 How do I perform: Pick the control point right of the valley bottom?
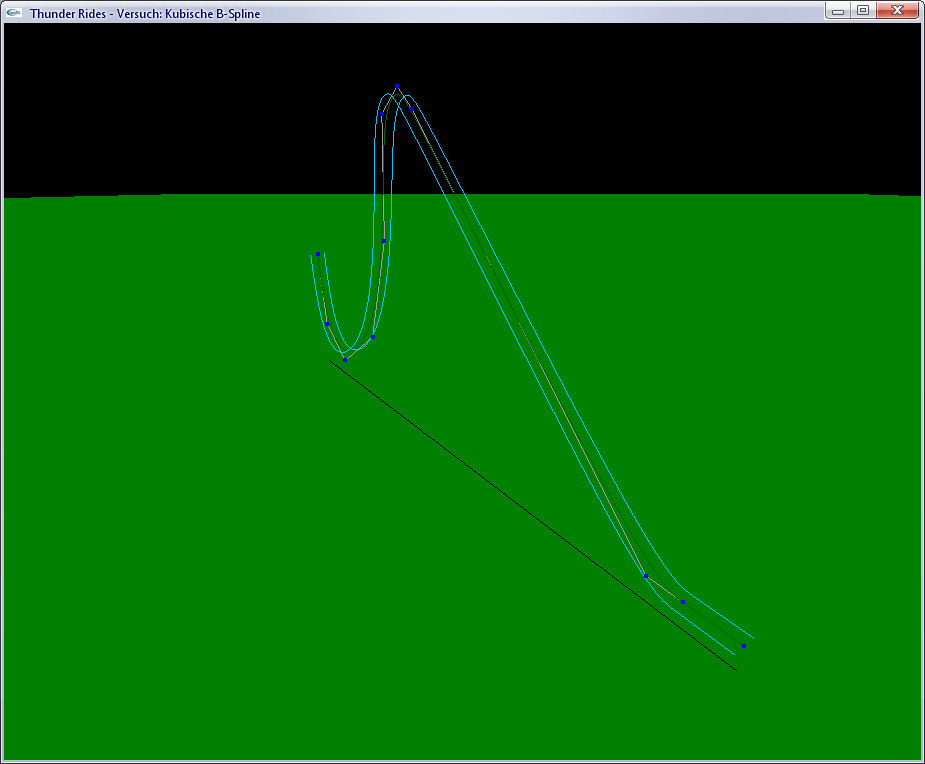coord(373,337)
